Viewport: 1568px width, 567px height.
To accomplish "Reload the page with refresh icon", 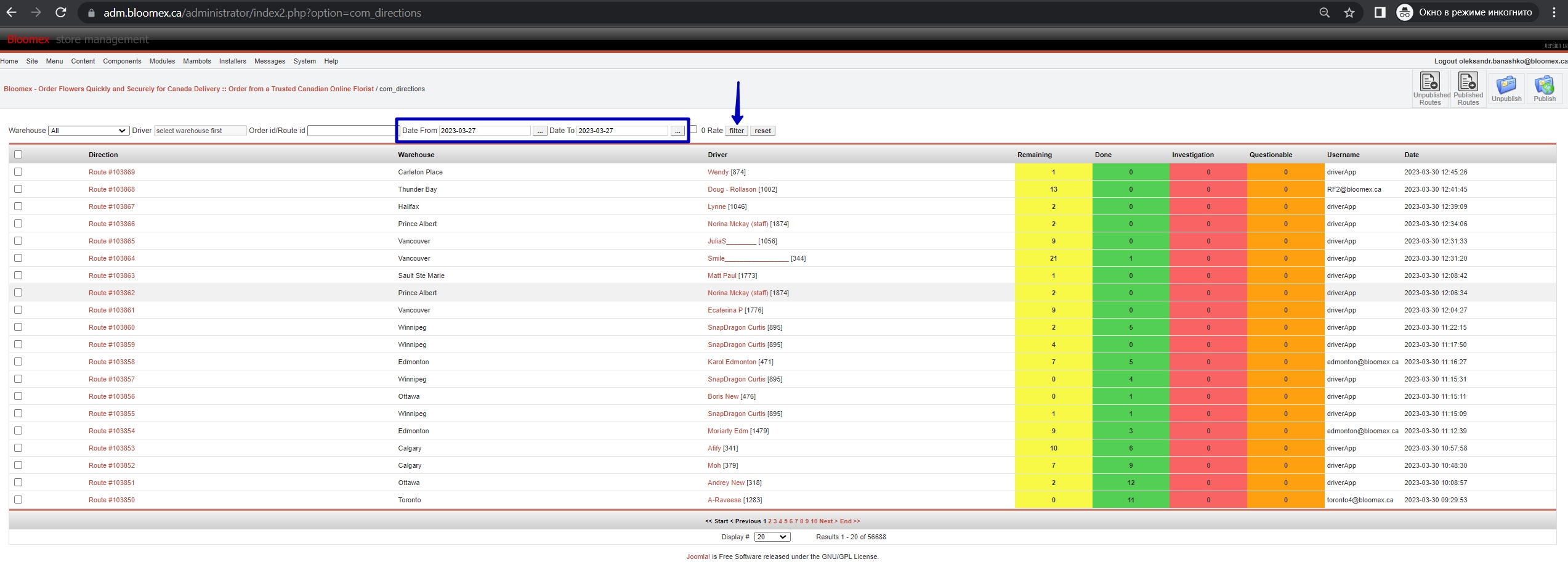I will [x=60, y=12].
